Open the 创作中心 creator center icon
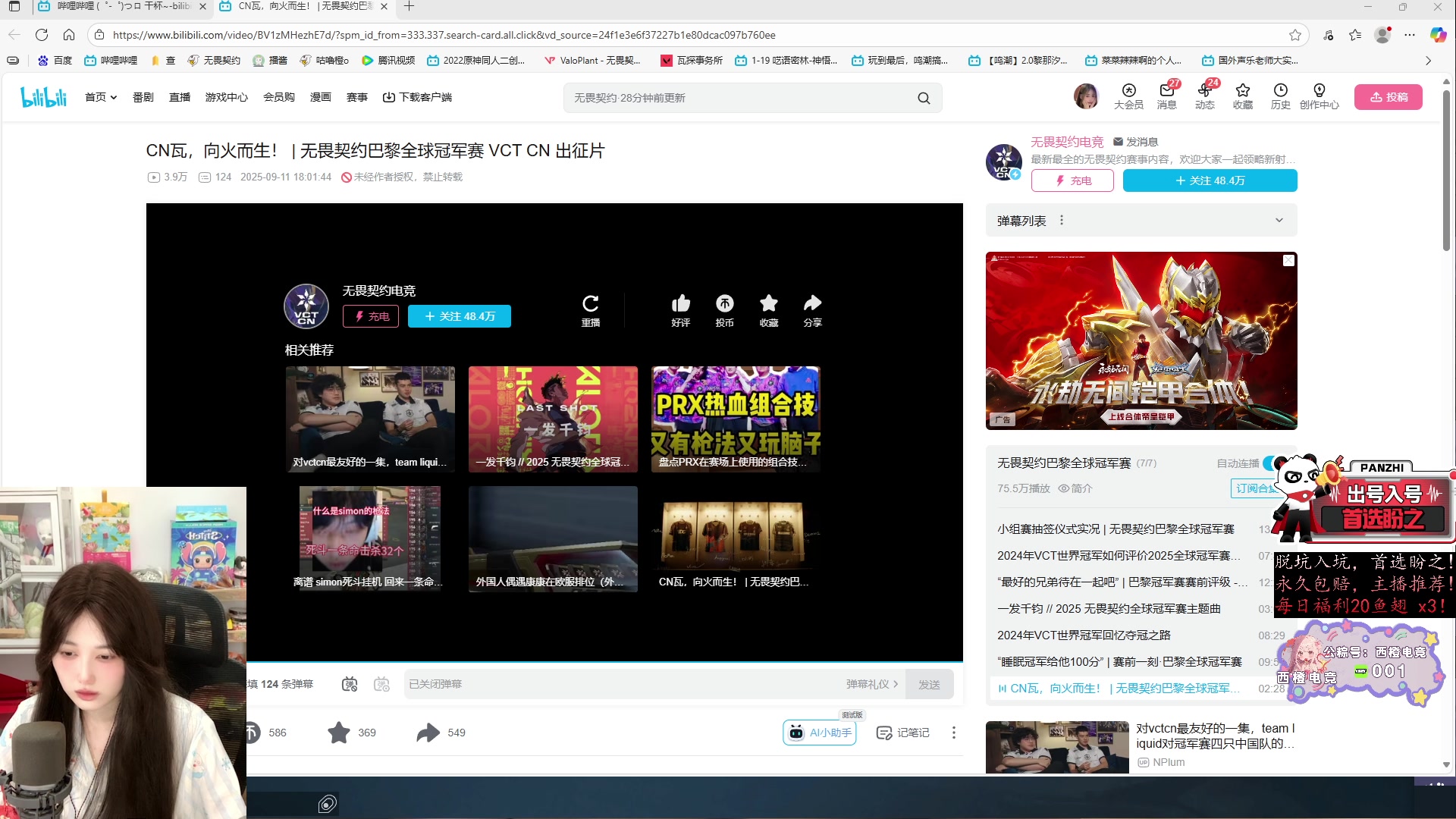Screen dimensions: 1456x819 tap(1319, 96)
